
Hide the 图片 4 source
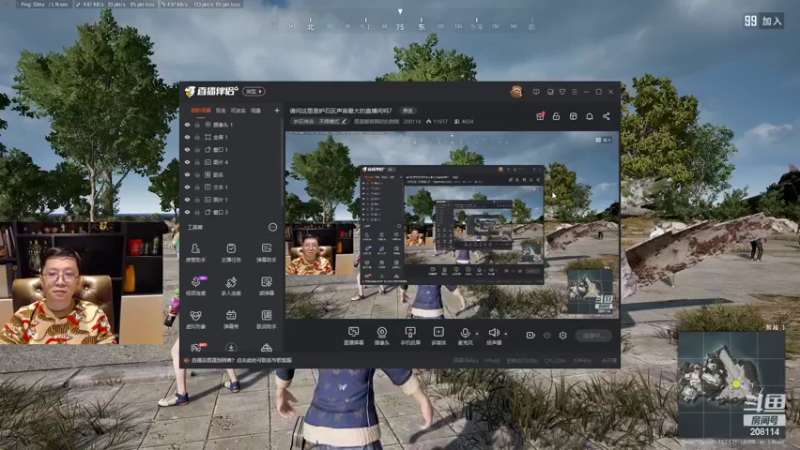click(187, 162)
